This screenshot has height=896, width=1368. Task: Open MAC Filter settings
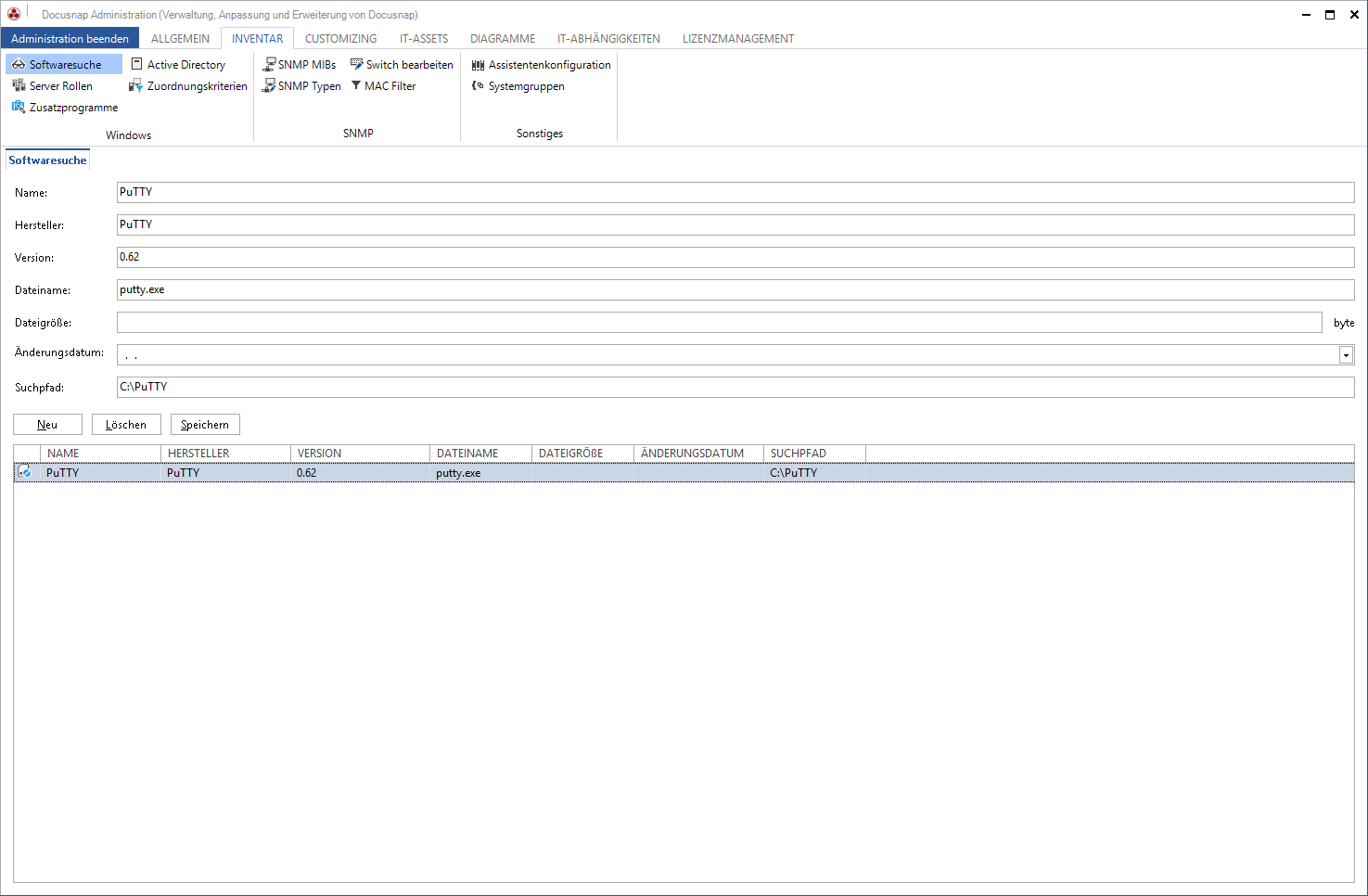pyautogui.click(x=383, y=85)
